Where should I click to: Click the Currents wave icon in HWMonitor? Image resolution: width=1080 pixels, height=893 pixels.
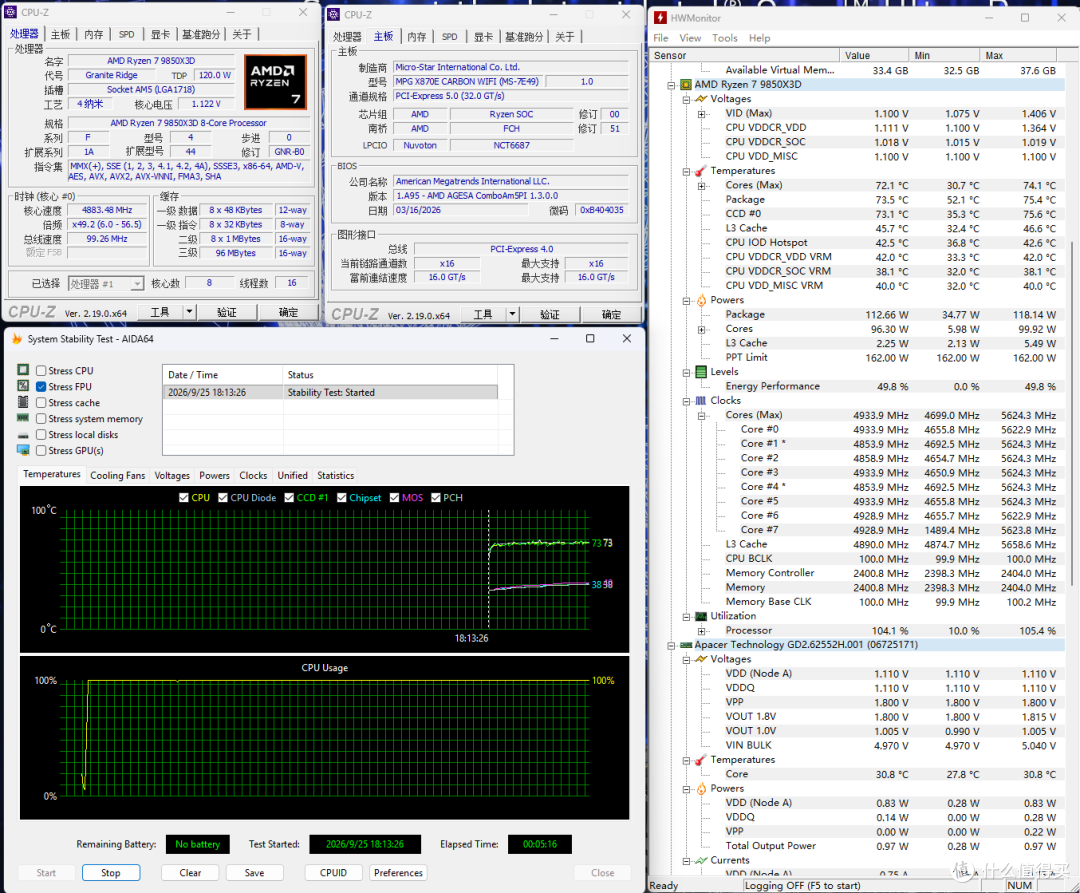click(701, 860)
